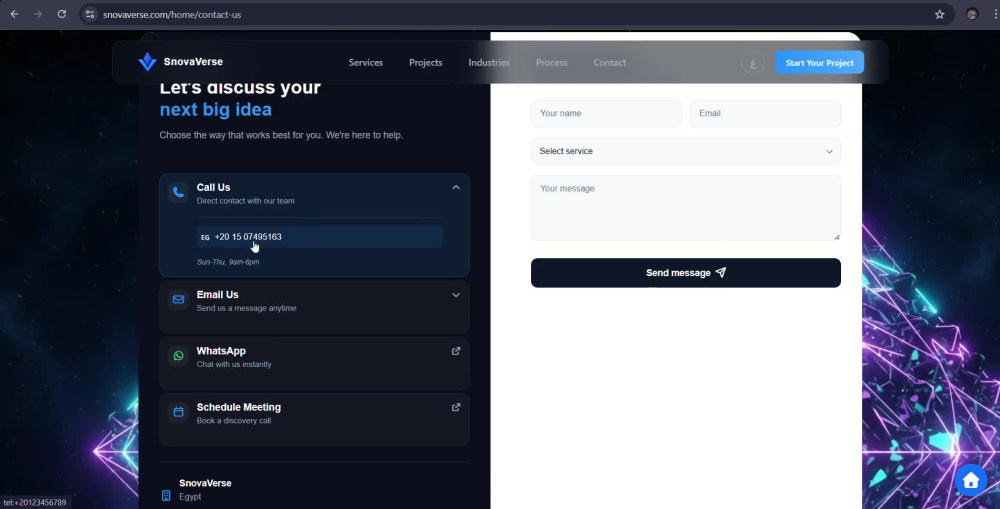1000x509 pixels.
Task: Click the building icon beside SnovaVerse Egypt
Action: [x=166, y=496]
